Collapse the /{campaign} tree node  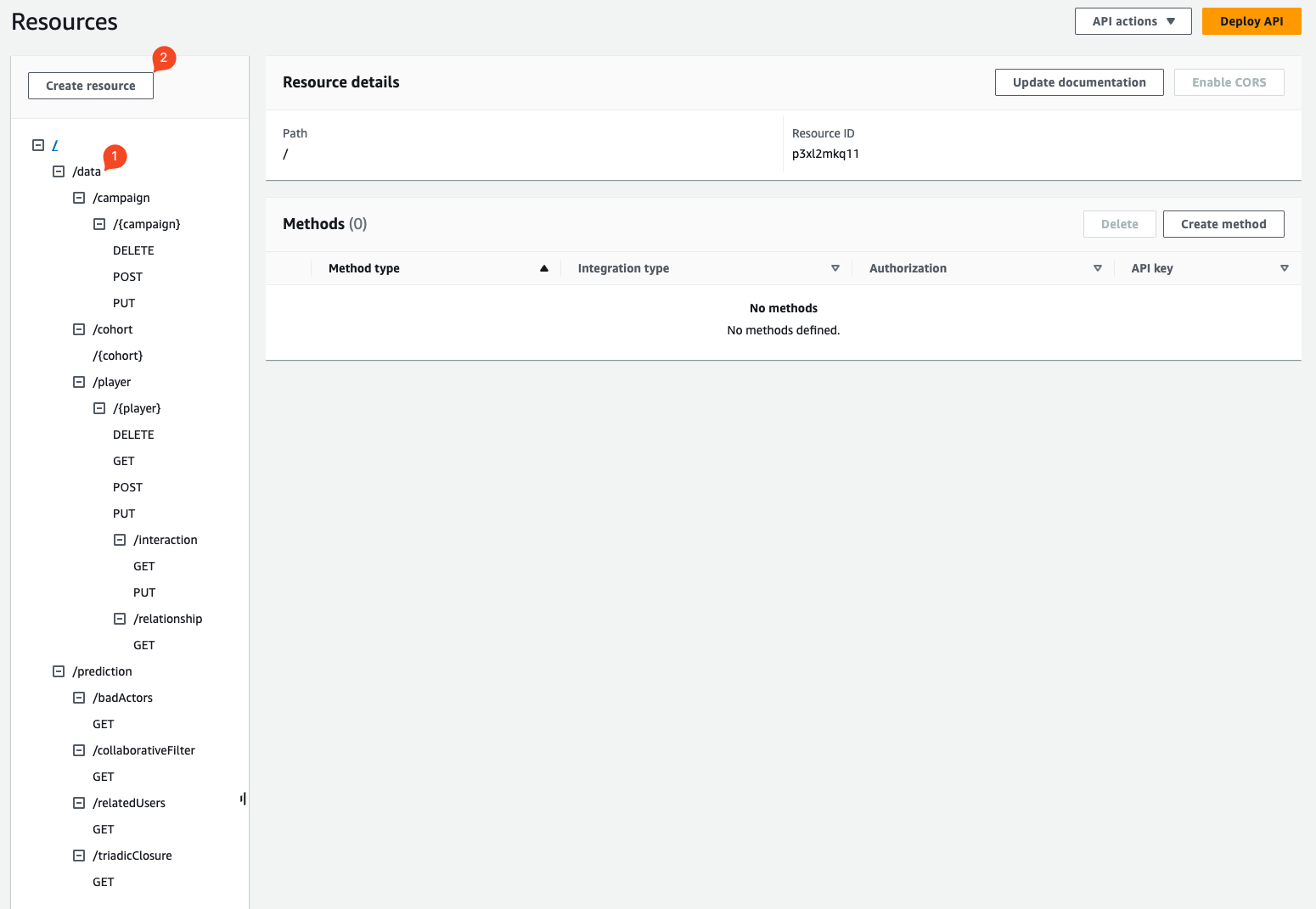tap(99, 224)
